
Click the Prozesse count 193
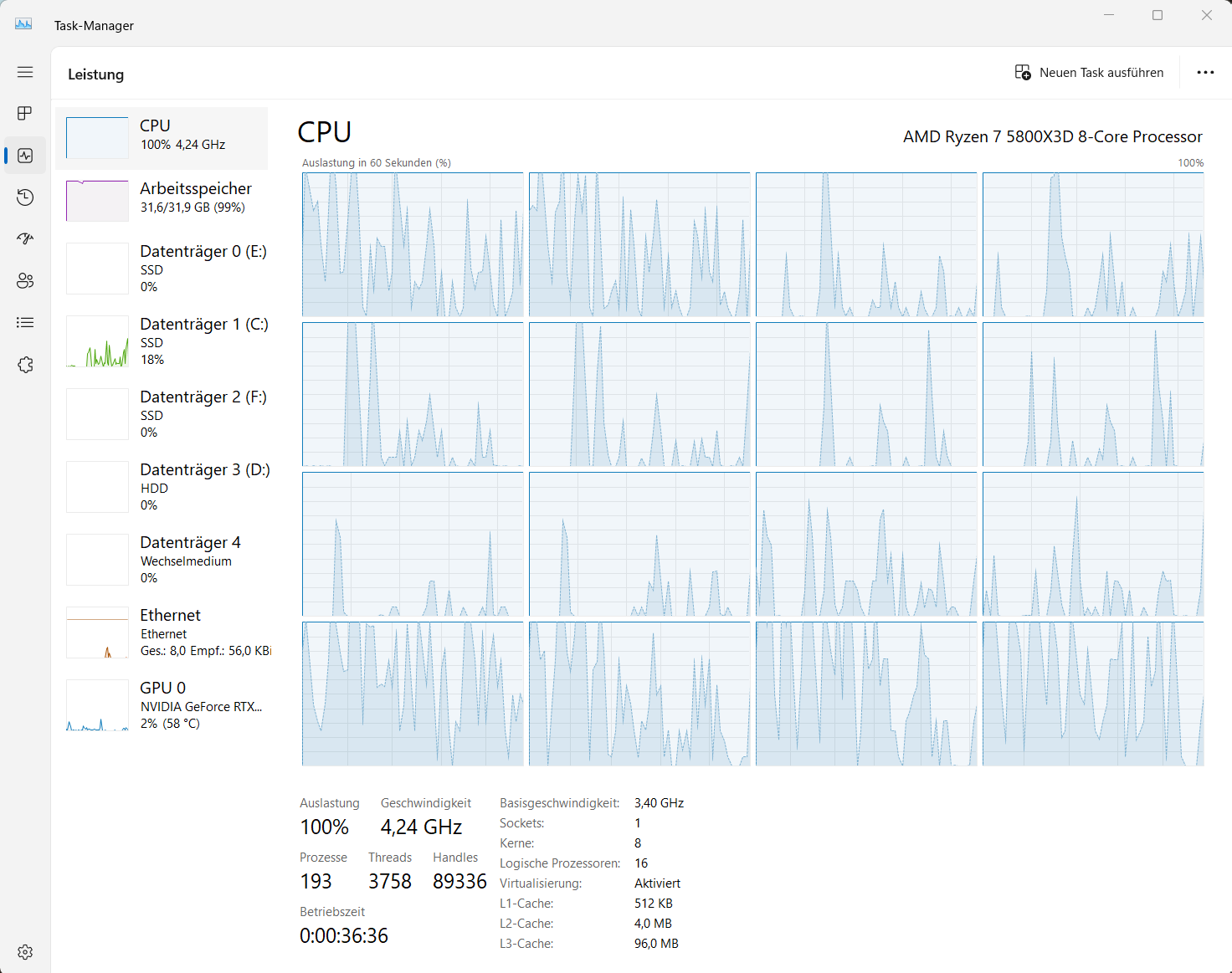(316, 882)
